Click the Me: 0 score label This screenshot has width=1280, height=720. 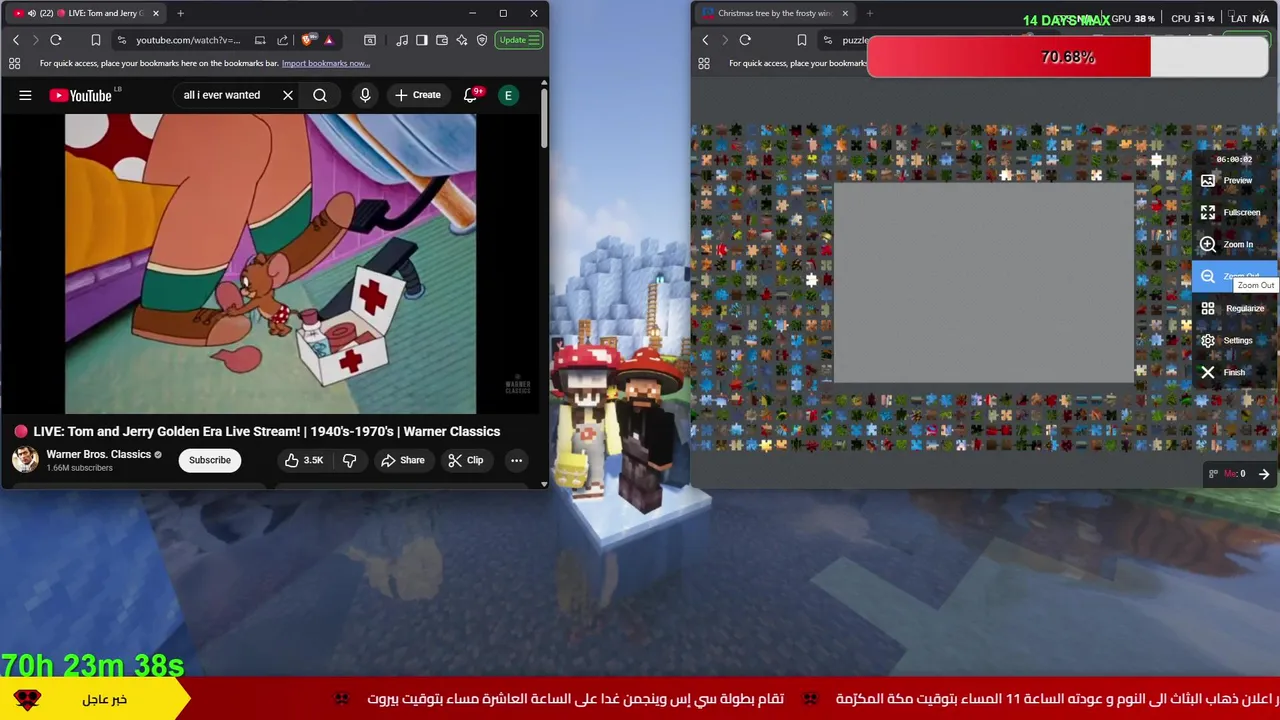pyautogui.click(x=1234, y=474)
